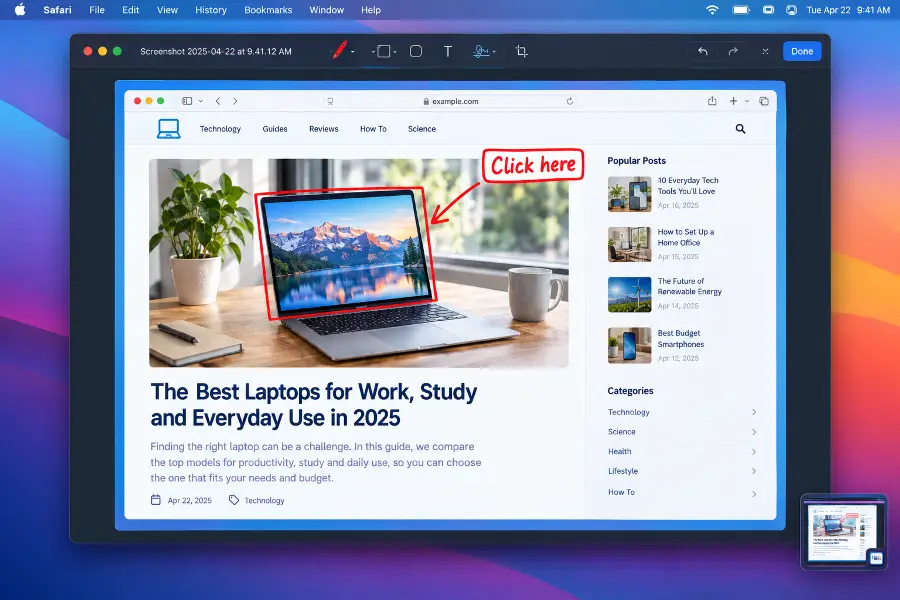Open the 10 Everyday Tech Tools thumbnail

(630, 194)
